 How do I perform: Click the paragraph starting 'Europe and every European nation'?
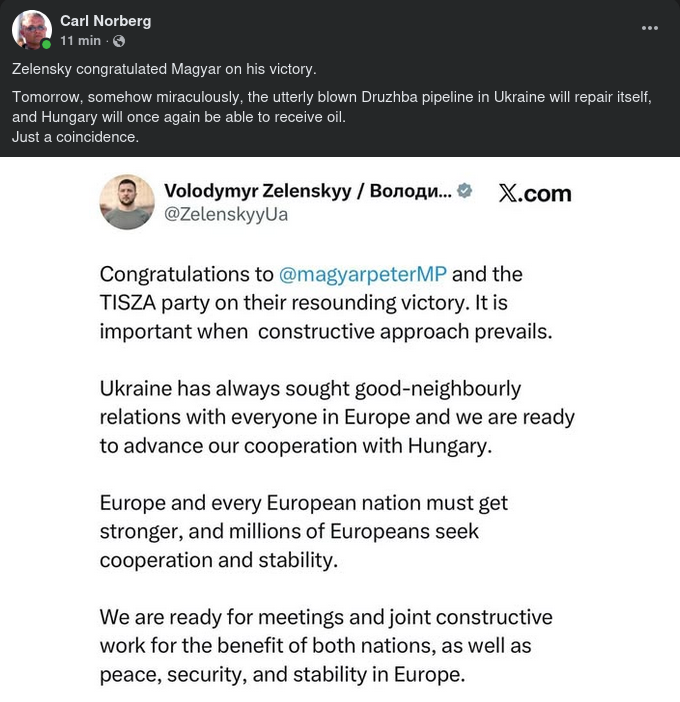coord(303,531)
